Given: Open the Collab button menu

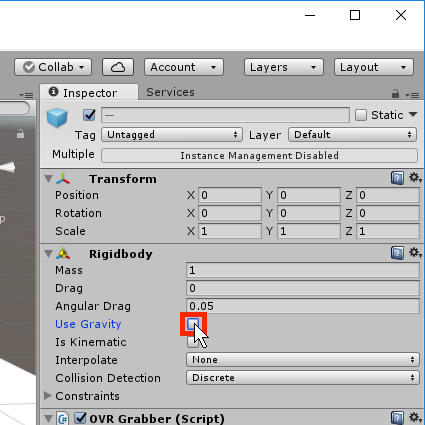Looking at the screenshot, I should pyautogui.click(x=53, y=67).
